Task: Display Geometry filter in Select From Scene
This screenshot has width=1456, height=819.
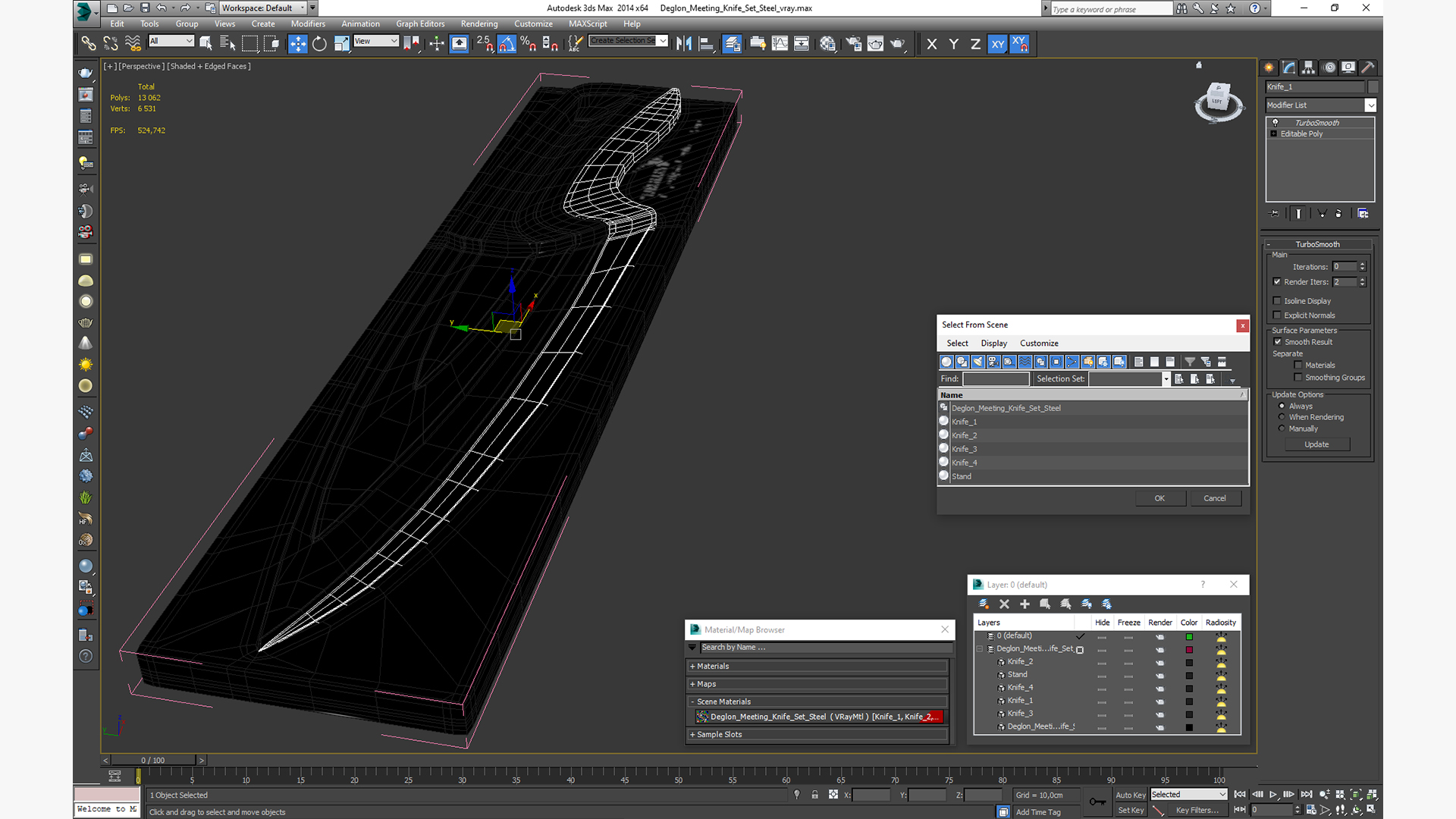Action: 946,362
